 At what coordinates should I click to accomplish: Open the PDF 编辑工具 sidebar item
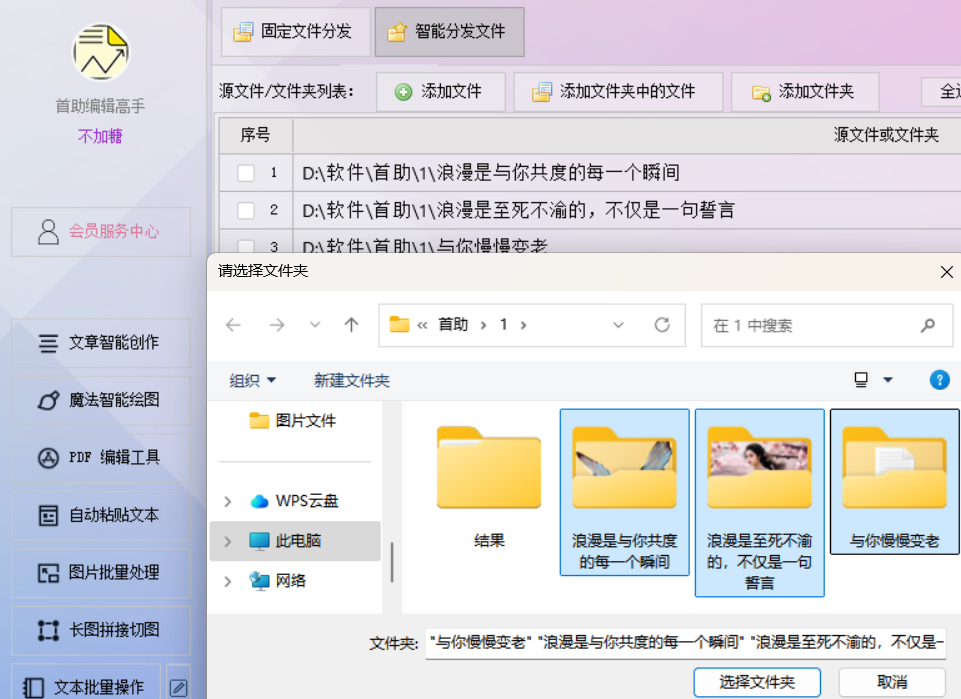(x=100, y=458)
